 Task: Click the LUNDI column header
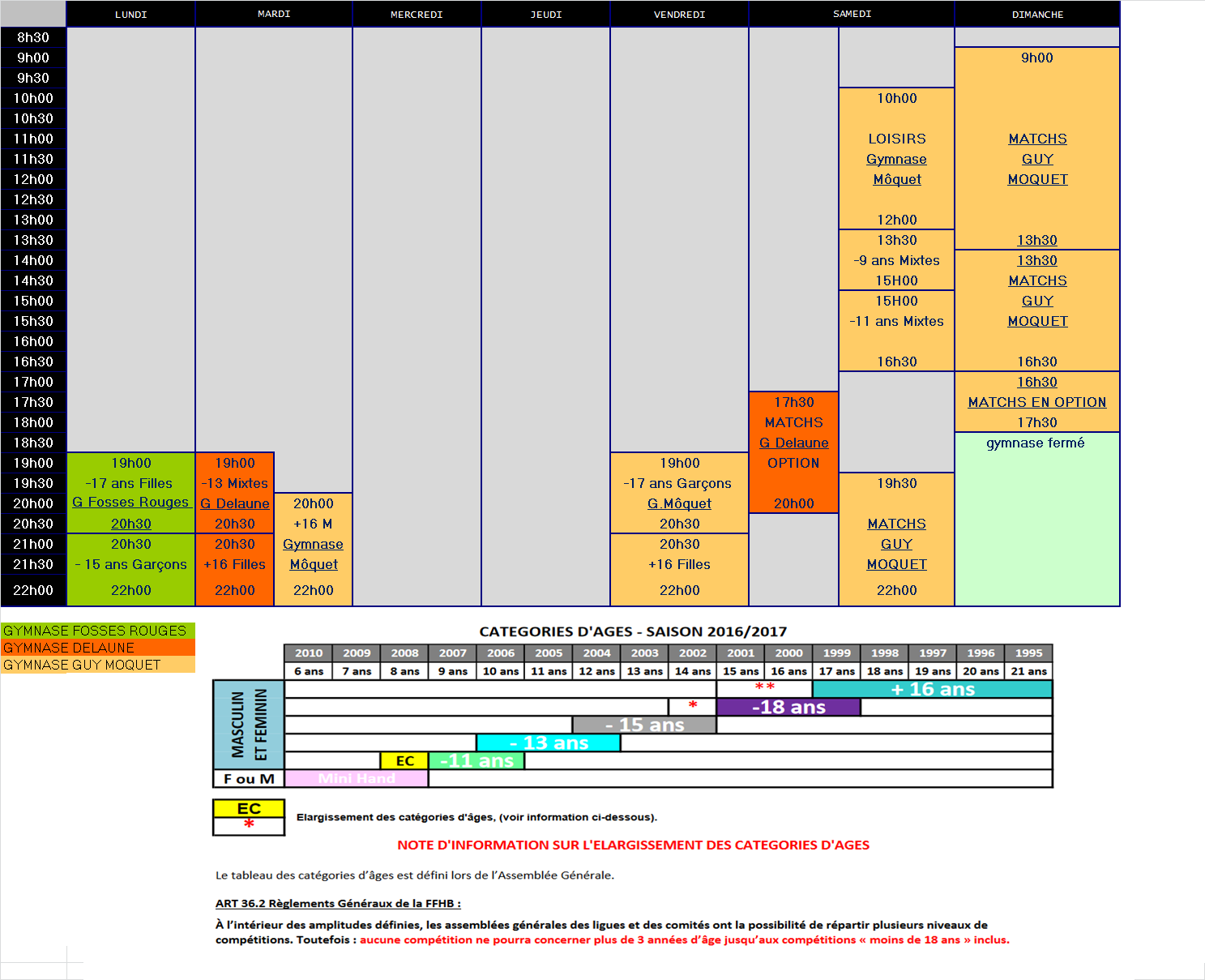click(130, 15)
